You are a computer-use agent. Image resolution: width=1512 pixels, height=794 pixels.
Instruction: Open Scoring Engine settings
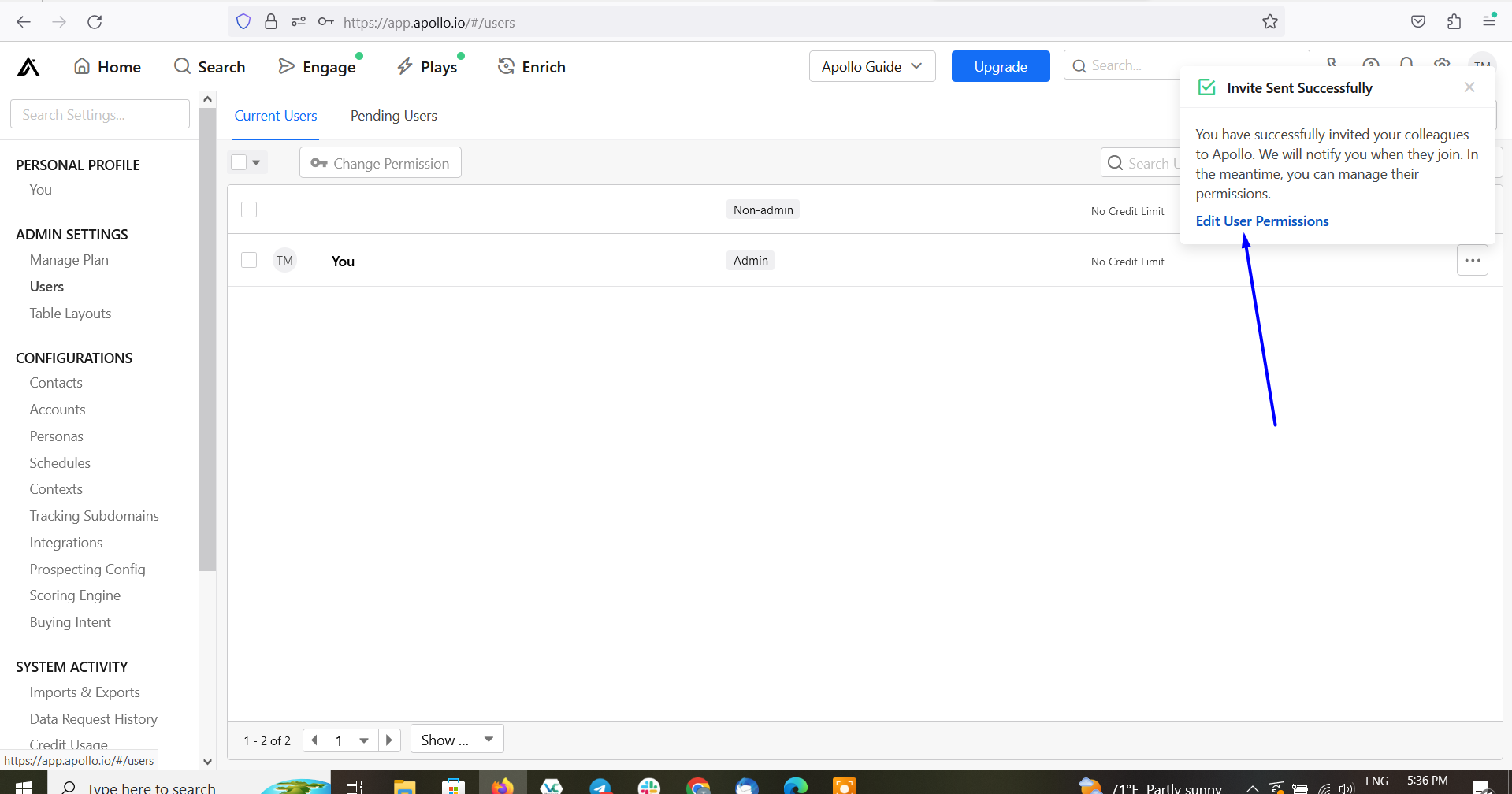pyautogui.click(x=76, y=595)
